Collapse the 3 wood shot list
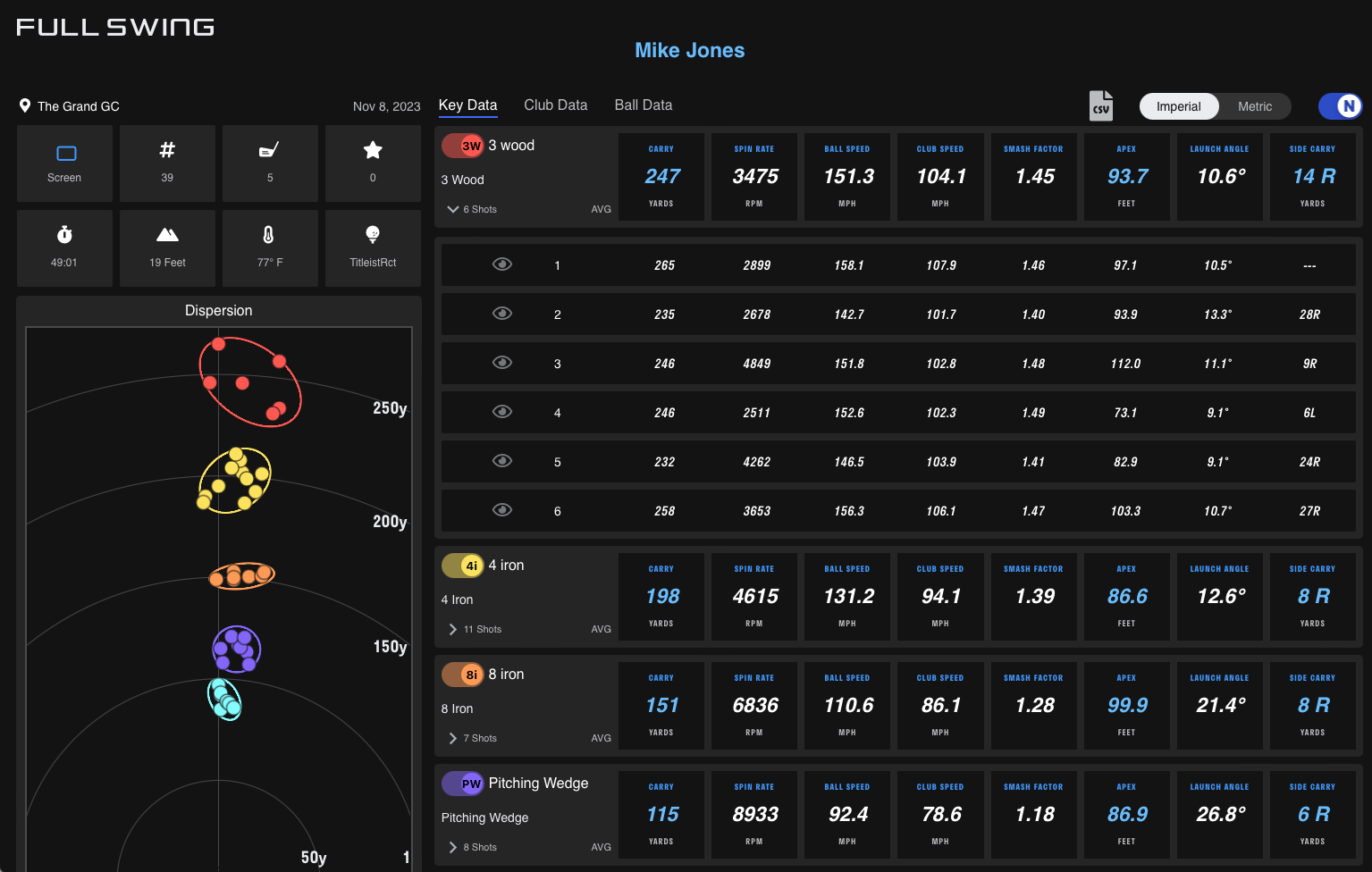 click(452, 208)
